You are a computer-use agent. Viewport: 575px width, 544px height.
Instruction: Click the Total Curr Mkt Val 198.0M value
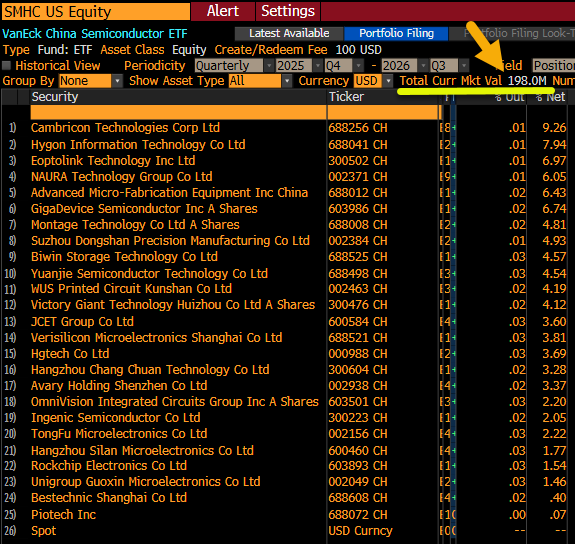point(527,81)
